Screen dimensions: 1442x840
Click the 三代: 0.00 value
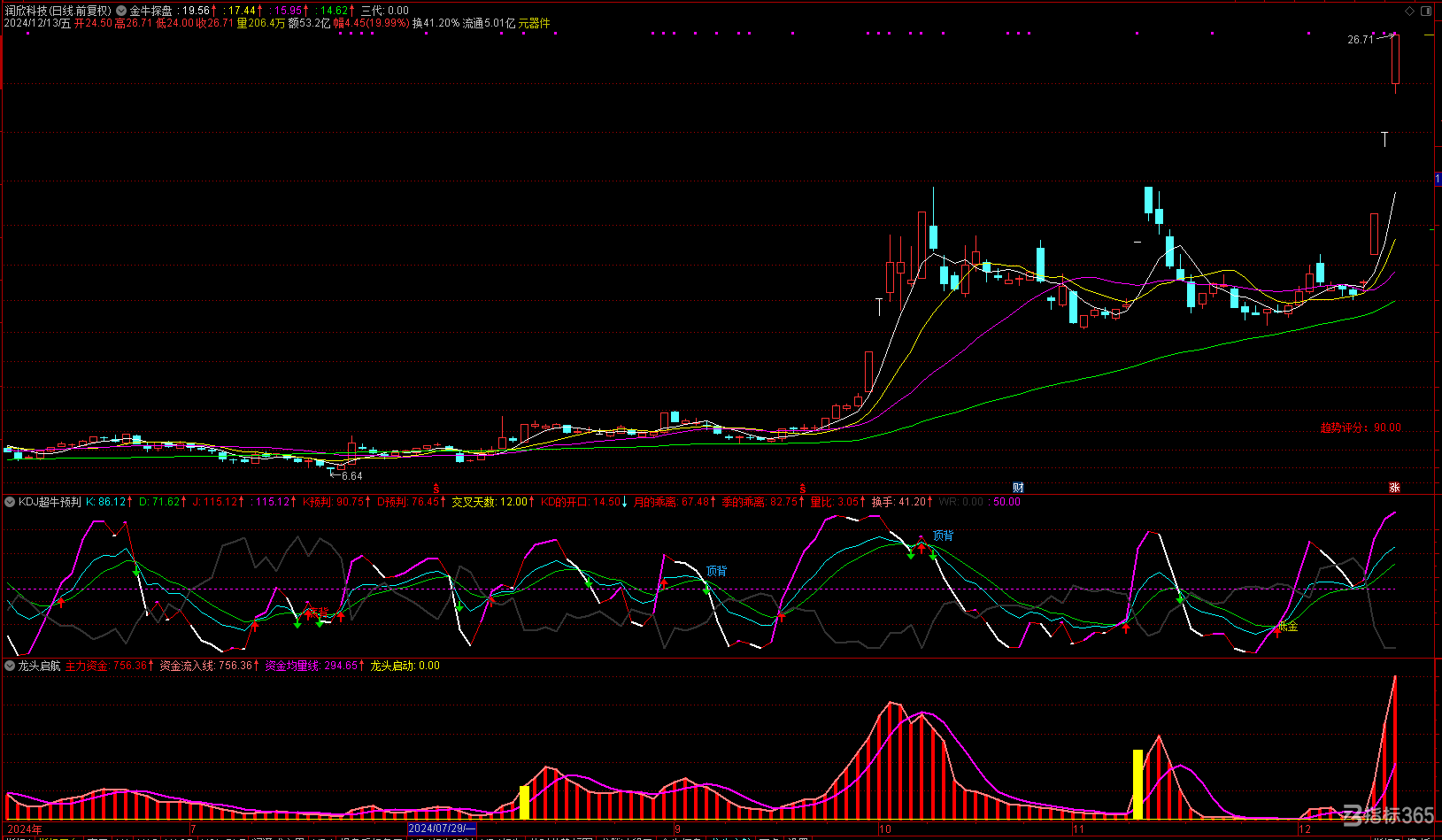[x=384, y=11]
